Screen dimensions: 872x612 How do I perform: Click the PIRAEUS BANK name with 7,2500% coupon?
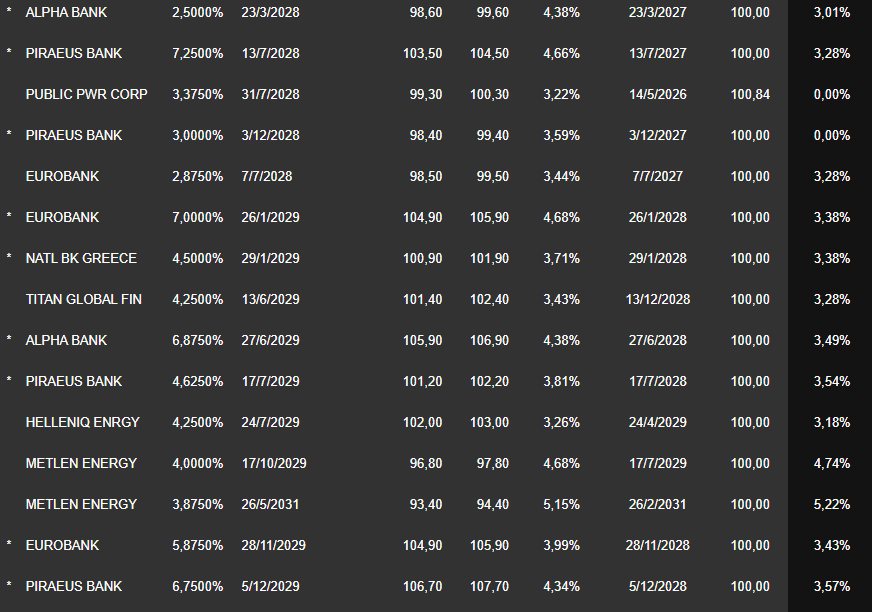[73, 53]
